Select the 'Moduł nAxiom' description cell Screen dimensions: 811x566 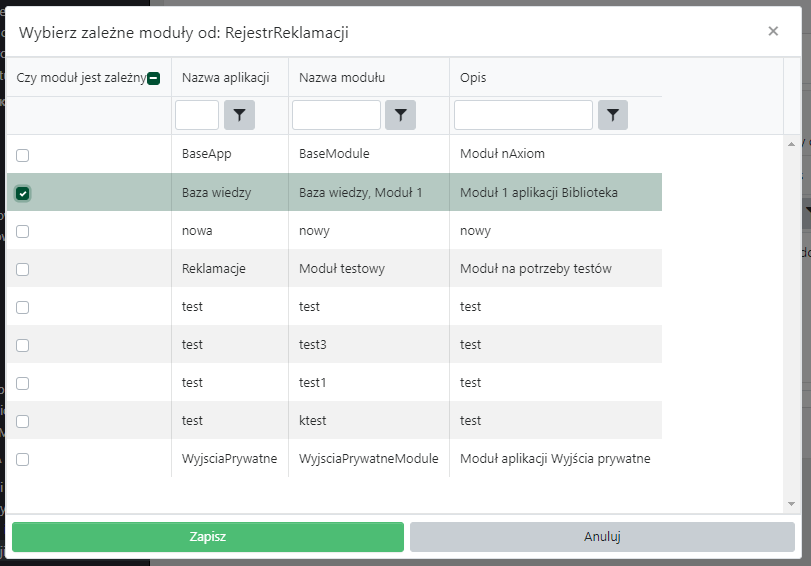tap(556, 154)
